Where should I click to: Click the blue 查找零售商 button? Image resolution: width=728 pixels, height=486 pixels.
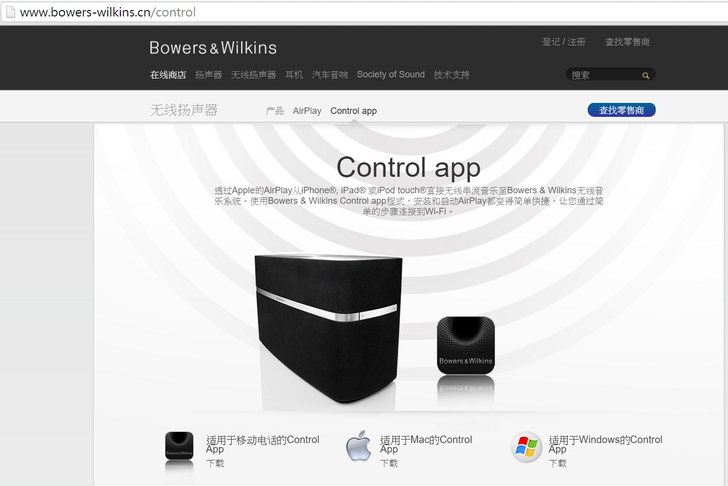click(622, 110)
